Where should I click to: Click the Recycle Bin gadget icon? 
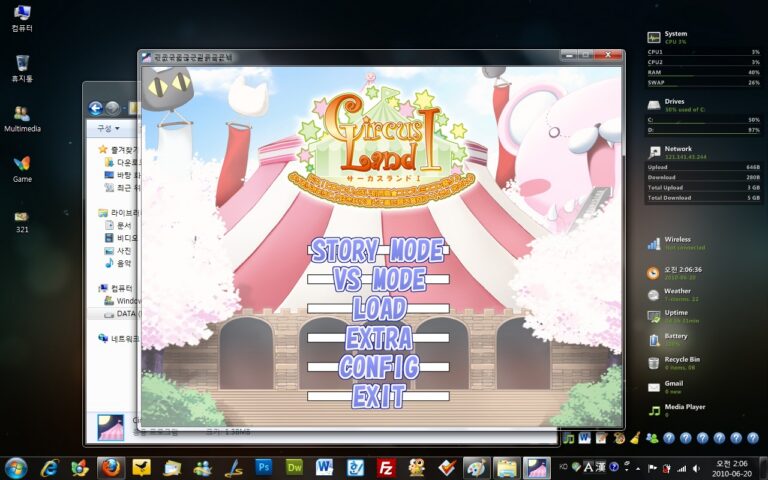[653, 363]
